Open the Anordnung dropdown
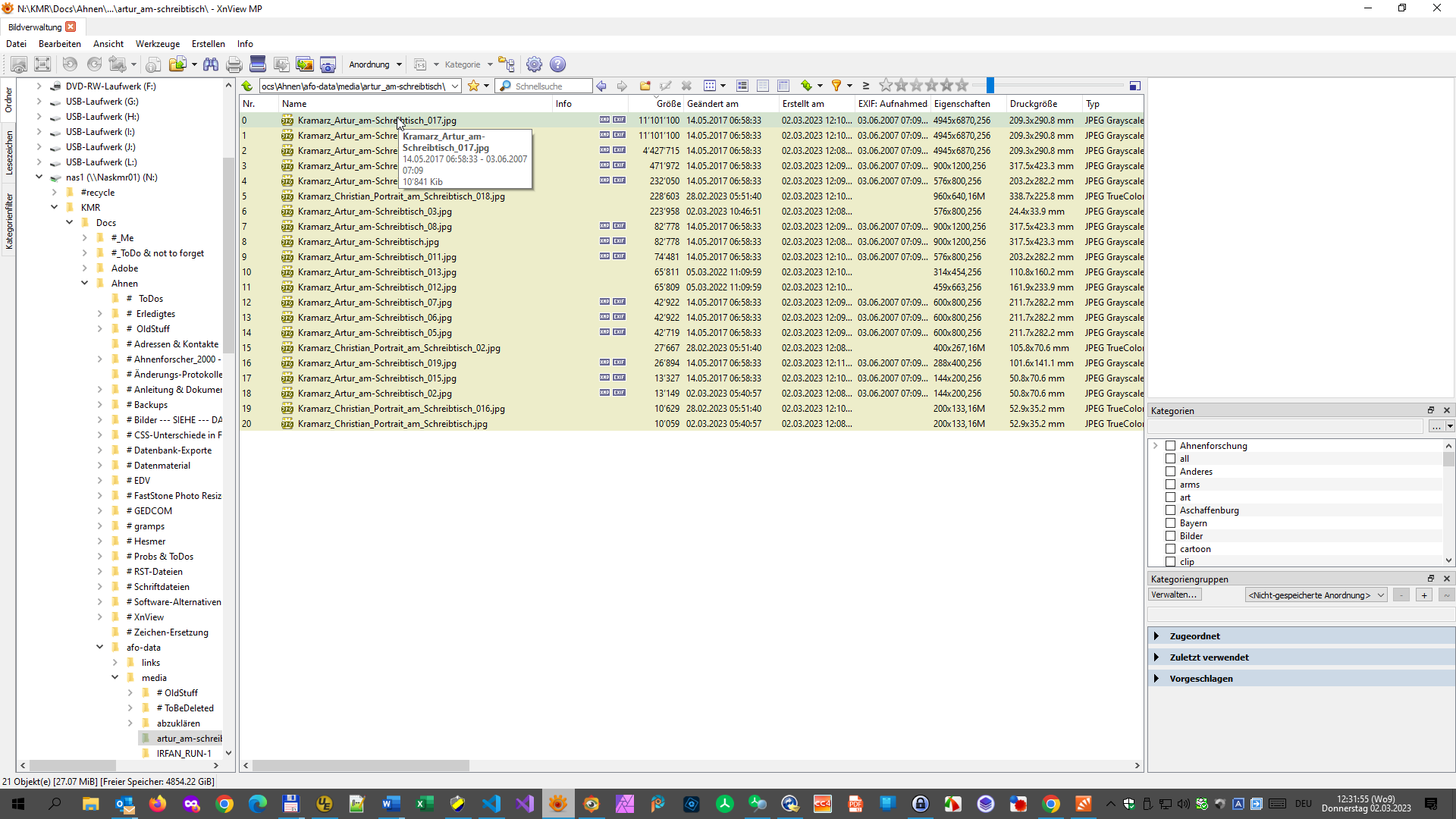 tap(375, 64)
